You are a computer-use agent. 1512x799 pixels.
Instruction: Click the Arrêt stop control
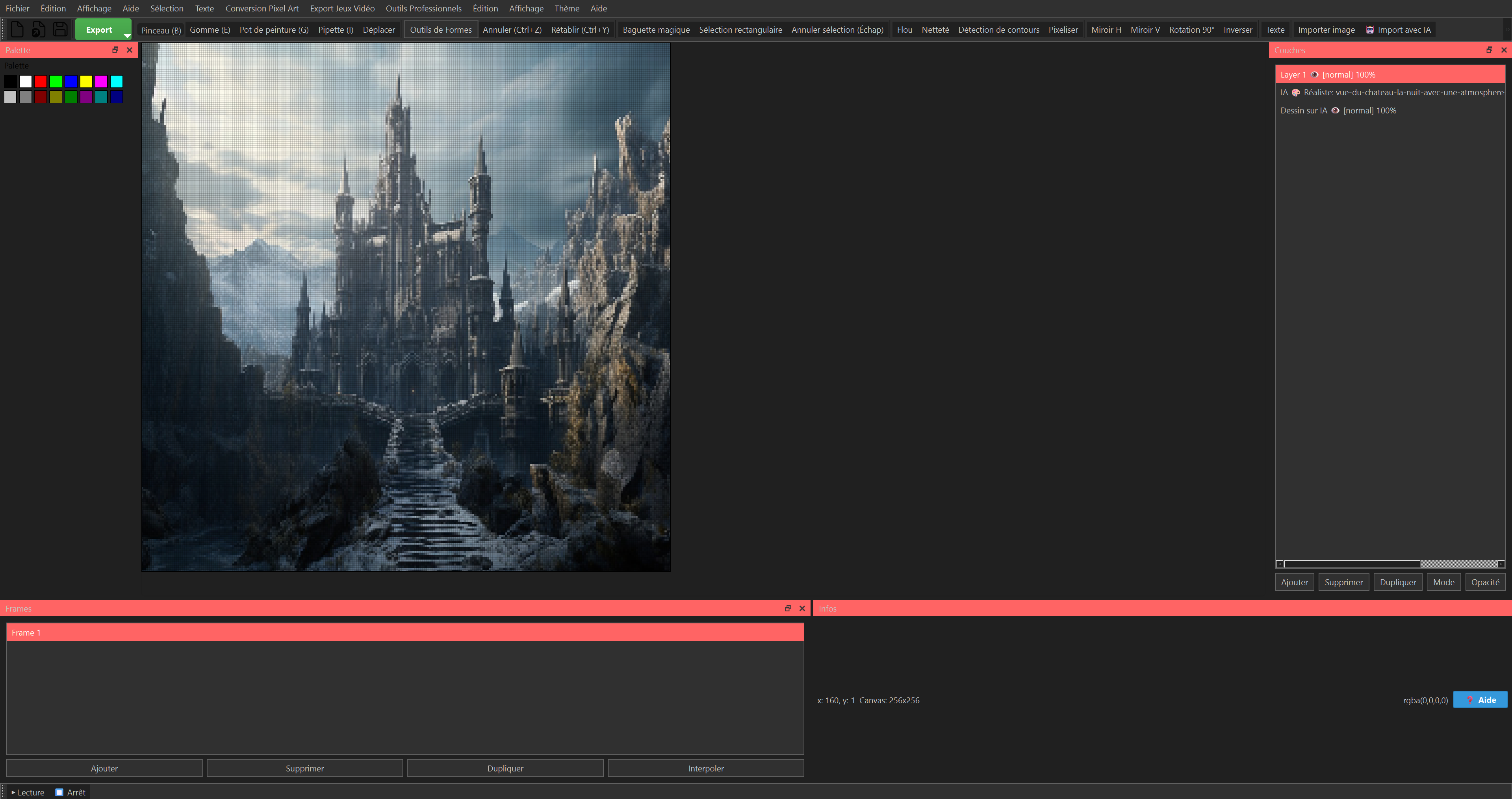pyautogui.click(x=70, y=792)
